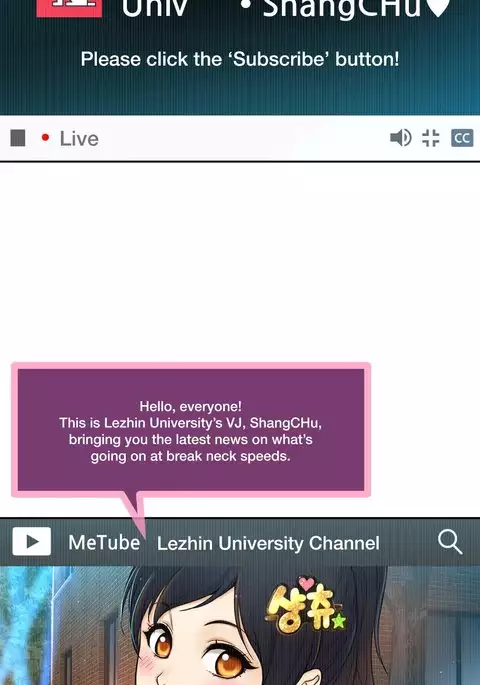
Task: Open the Lezhin University Channel title
Action: click(268, 543)
